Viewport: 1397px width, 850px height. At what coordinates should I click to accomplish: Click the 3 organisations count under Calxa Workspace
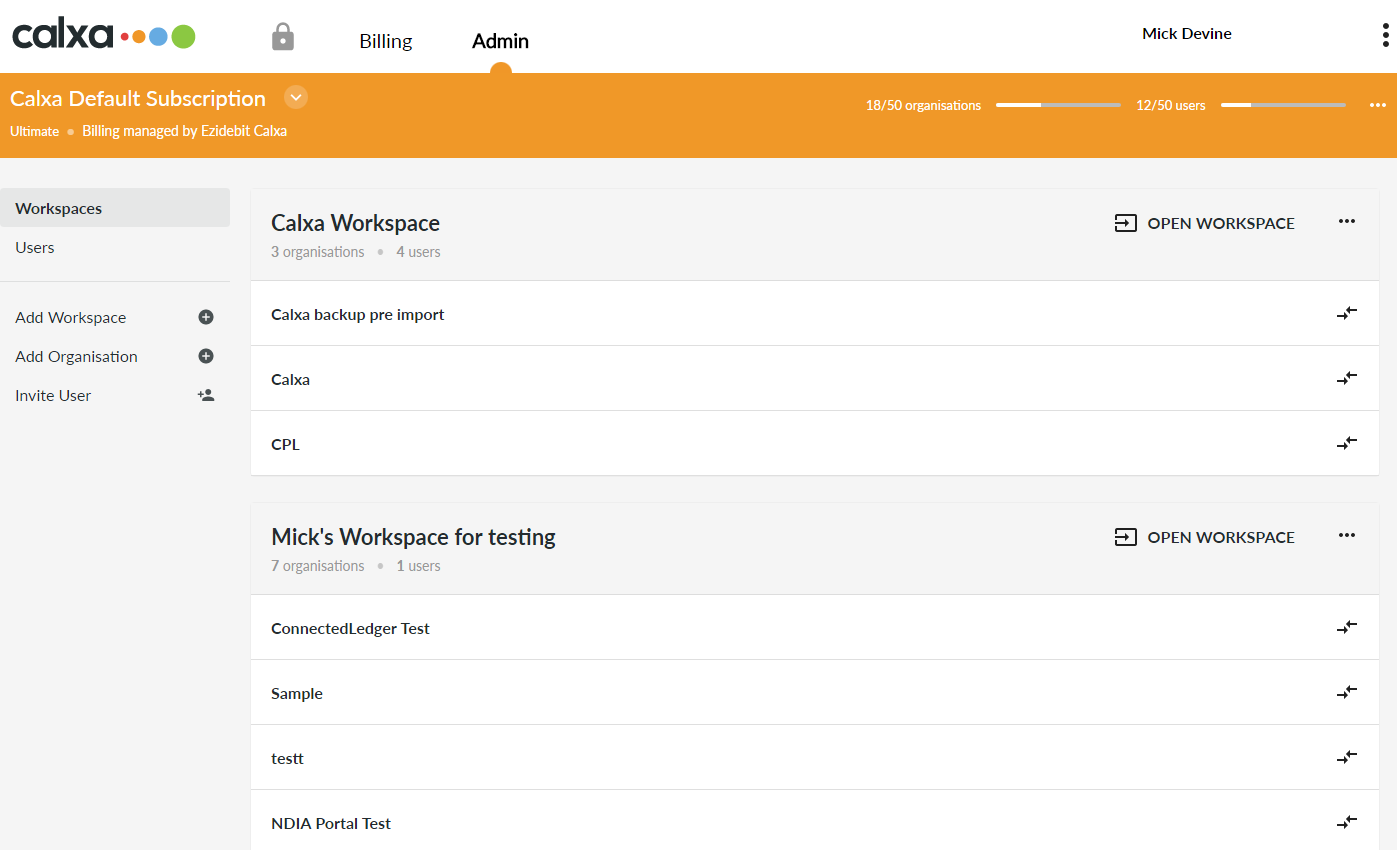318,252
